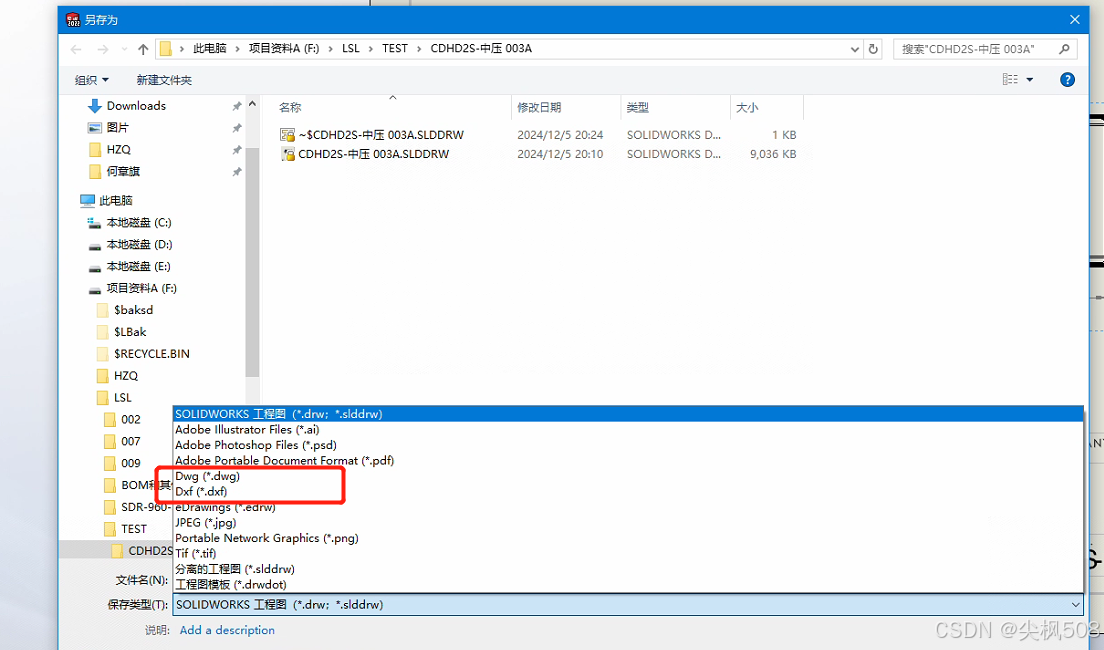Image resolution: width=1104 pixels, height=650 pixels.
Task: Click LSL in the address breadcrumb
Action: coord(351,49)
